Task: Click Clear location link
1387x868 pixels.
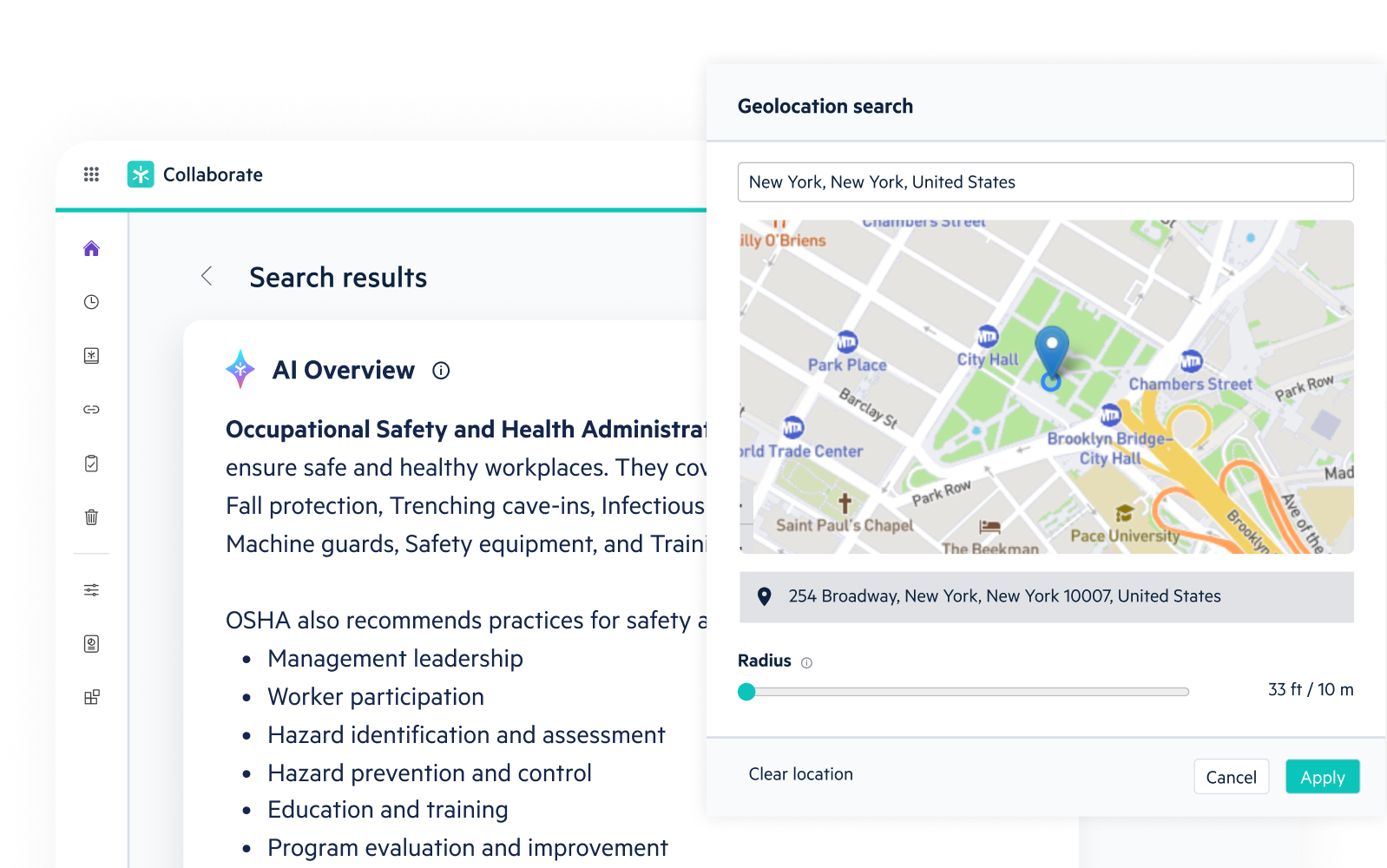Action: pyautogui.click(x=800, y=774)
